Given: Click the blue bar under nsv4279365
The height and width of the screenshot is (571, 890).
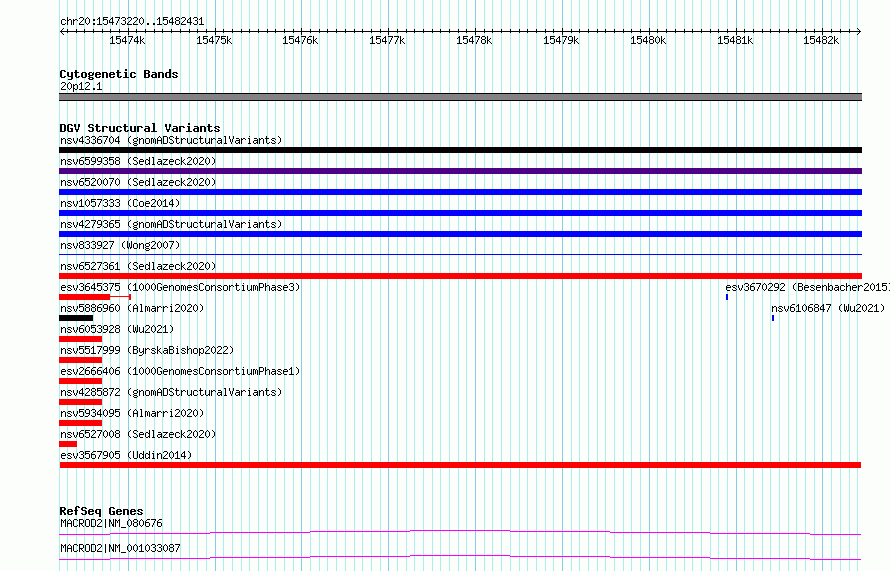Looking at the screenshot, I should pyautogui.click(x=460, y=234).
